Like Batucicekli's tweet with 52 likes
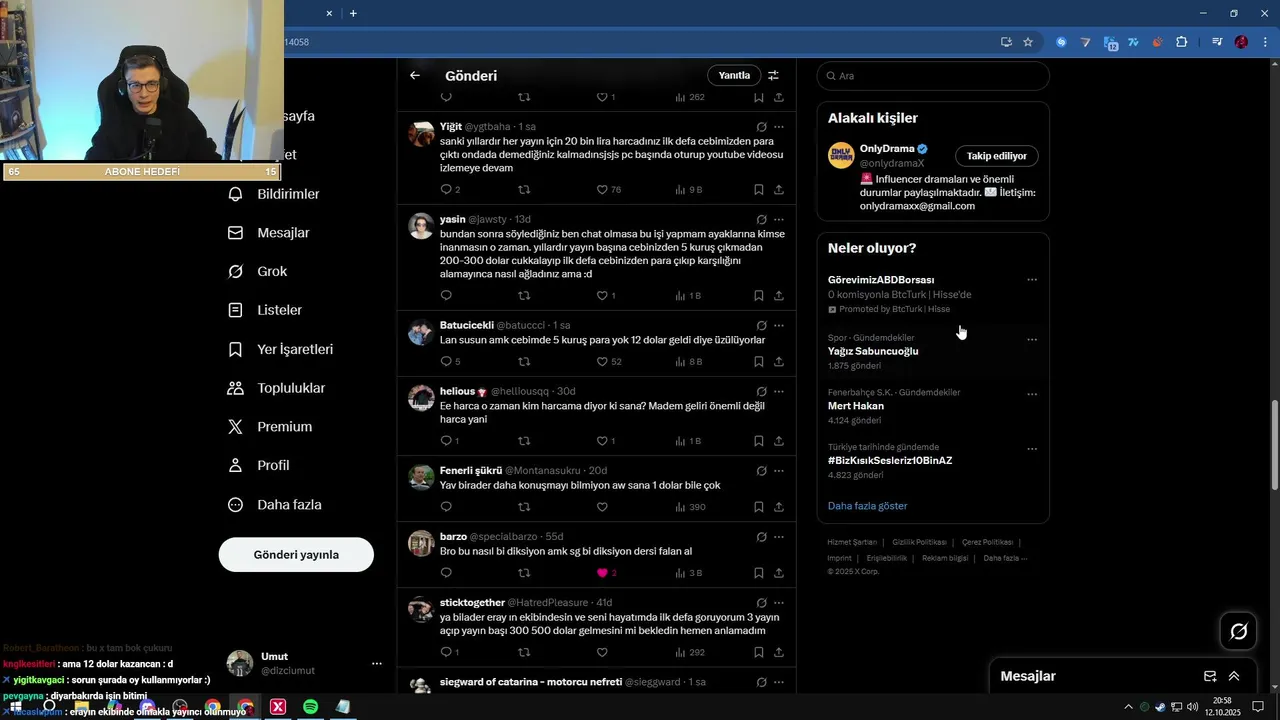This screenshot has width=1280, height=720. (602, 361)
